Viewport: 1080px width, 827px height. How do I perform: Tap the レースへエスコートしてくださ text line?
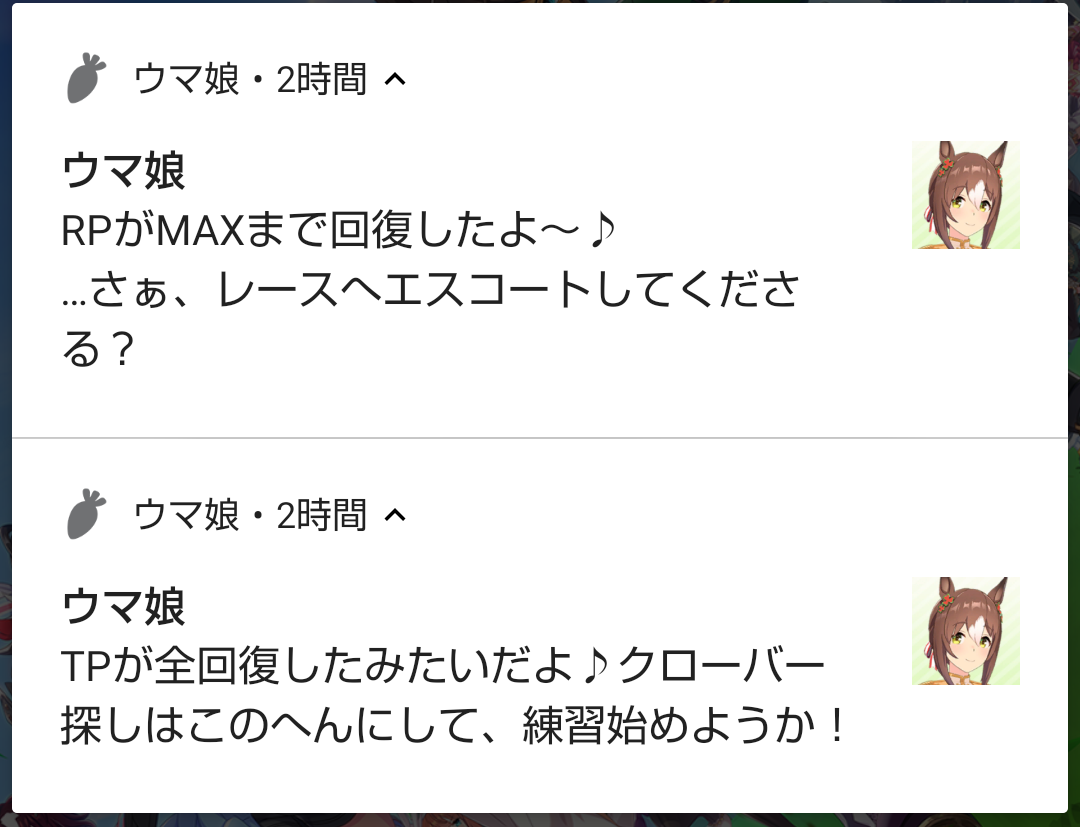(x=430, y=289)
